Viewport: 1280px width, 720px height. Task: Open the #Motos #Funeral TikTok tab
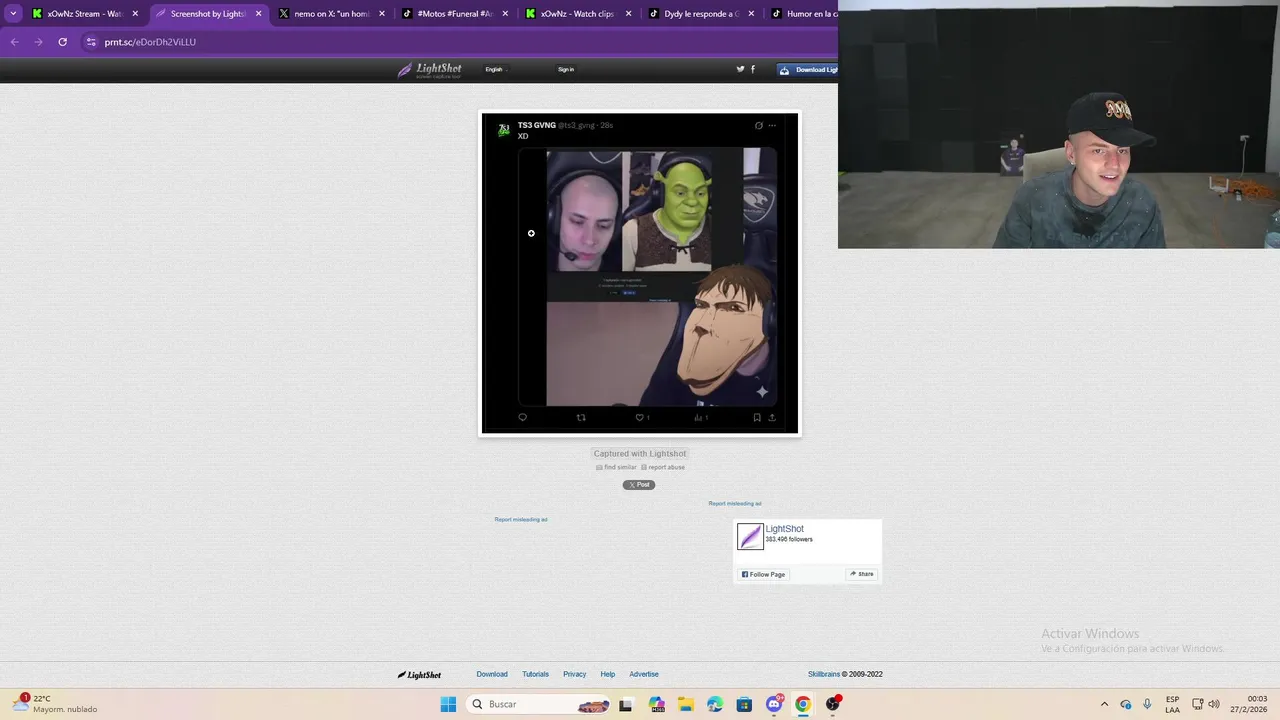click(x=453, y=14)
